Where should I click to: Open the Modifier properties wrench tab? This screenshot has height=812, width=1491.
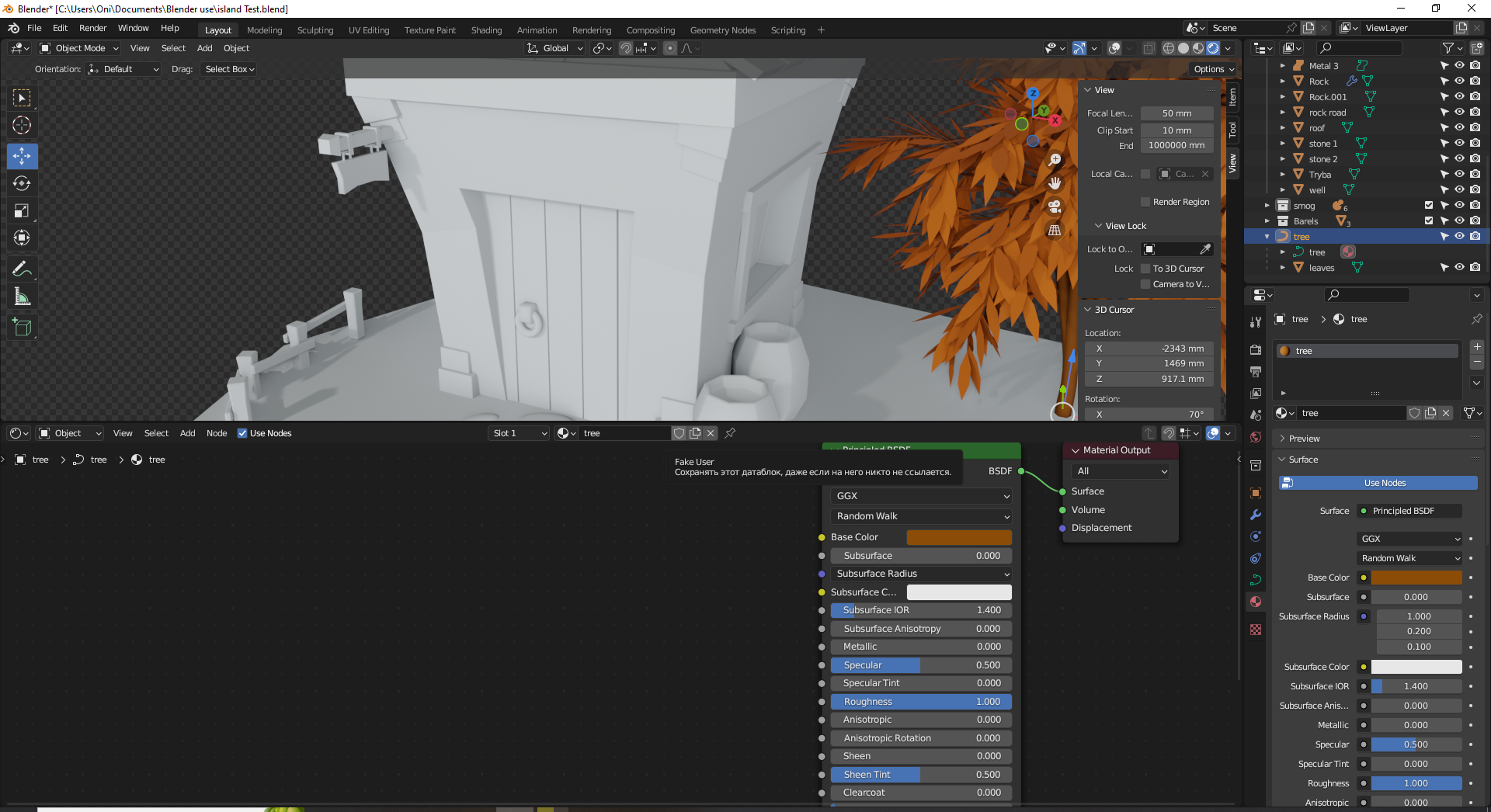click(1255, 515)
